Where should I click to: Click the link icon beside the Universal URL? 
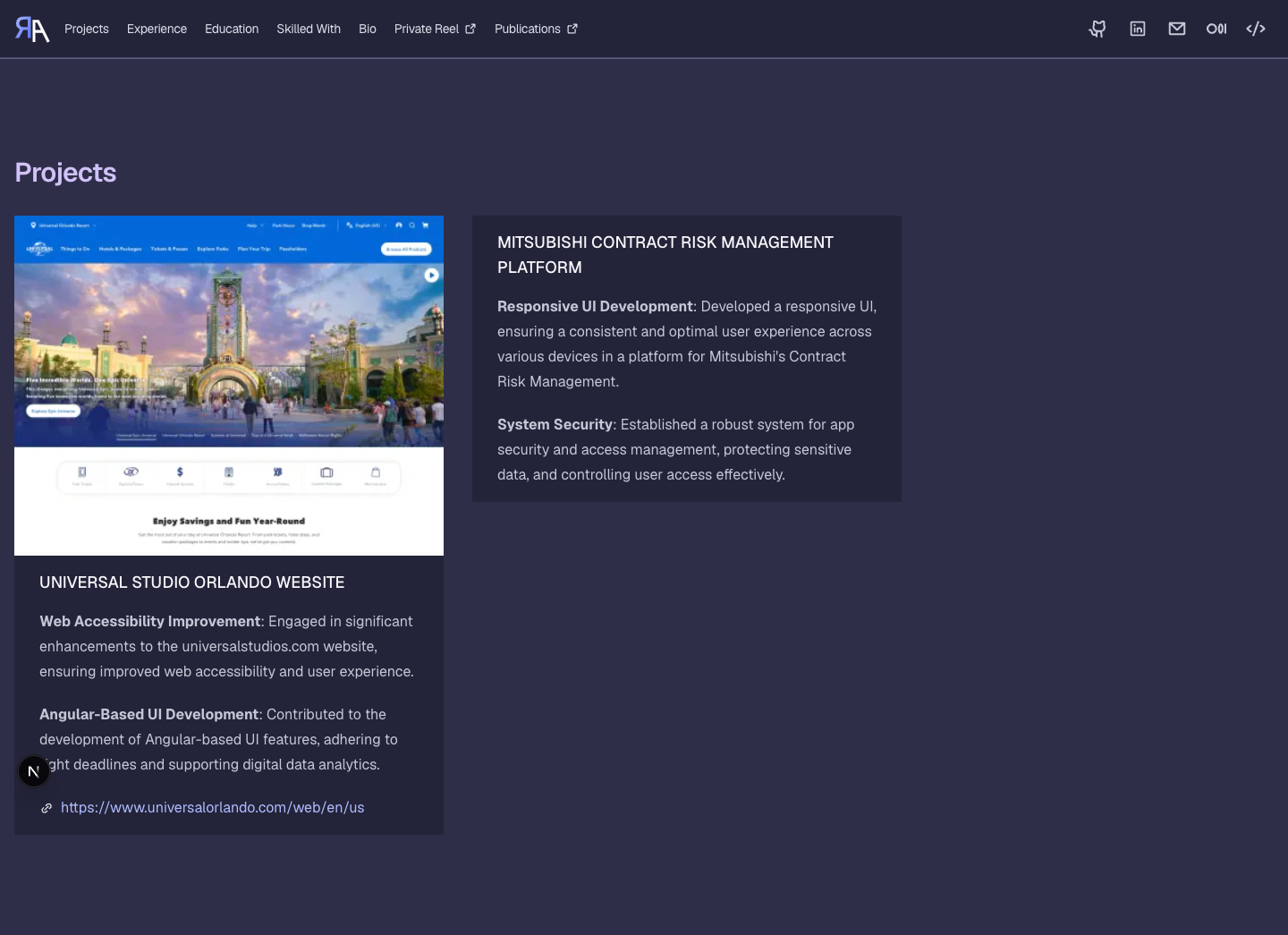tap(47, 808)
